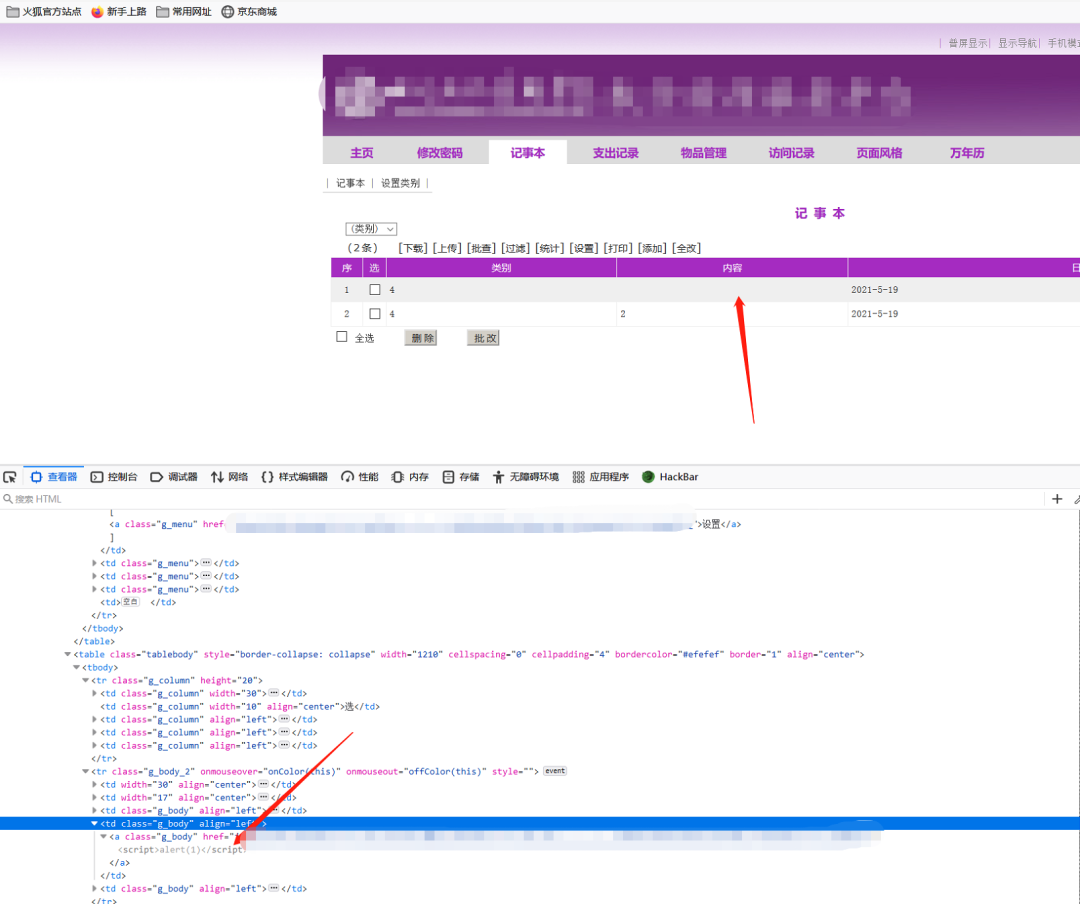This screenshot has height=904, width=1080.
Task: Open the (类别) category dropdown
Action: pos(371,229)
